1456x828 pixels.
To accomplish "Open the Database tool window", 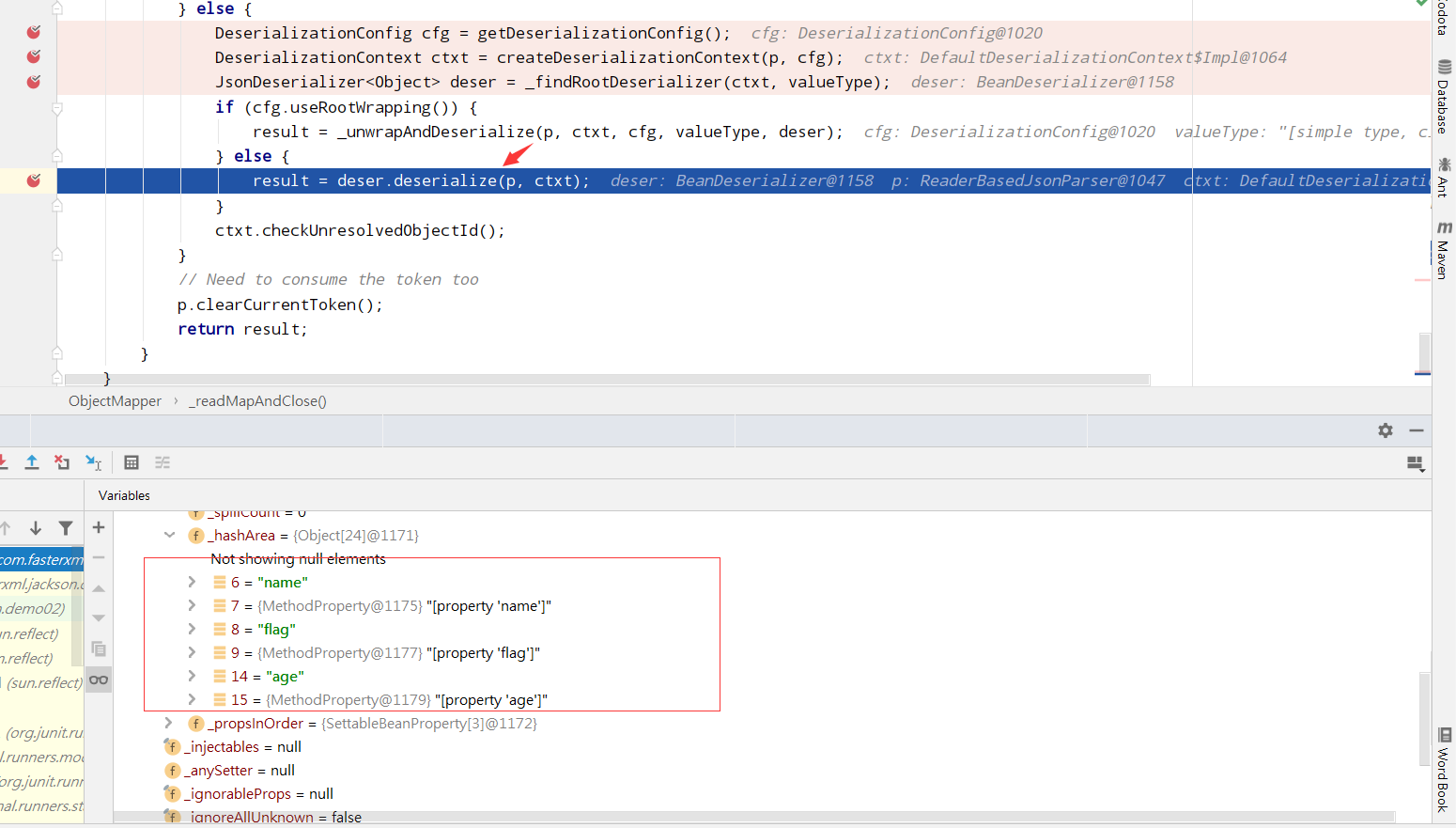I will coord(1444,97).
